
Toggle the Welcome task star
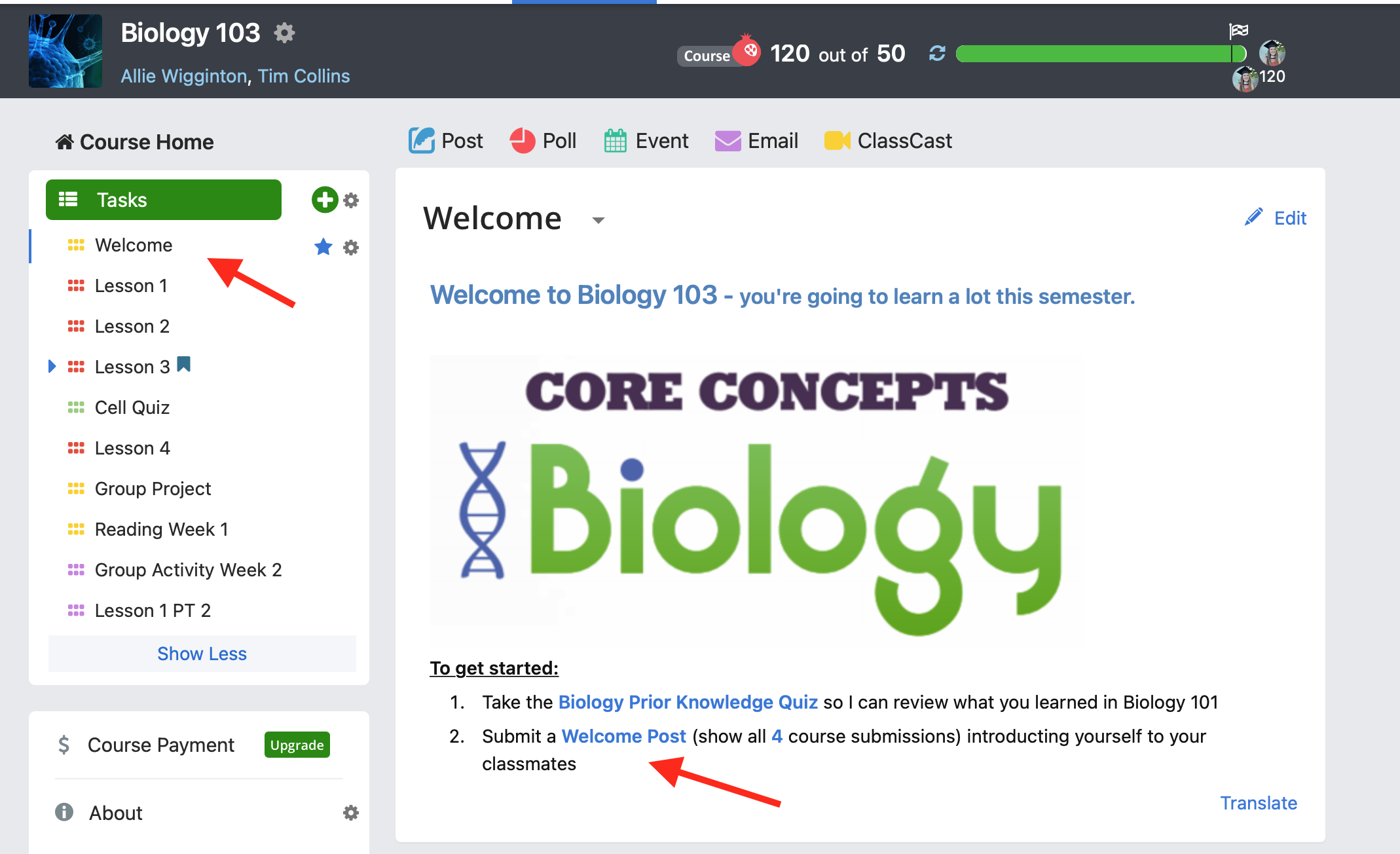(323, 247)
